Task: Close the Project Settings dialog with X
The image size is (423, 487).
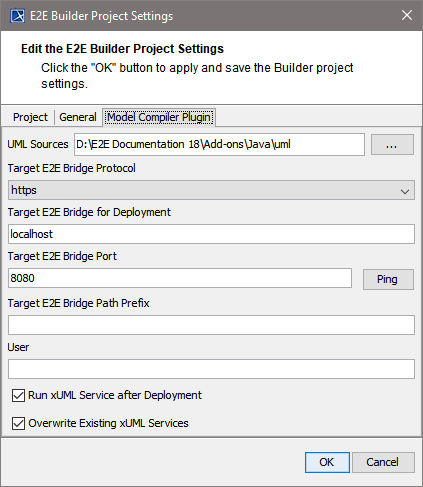Action: pos(407,15)
